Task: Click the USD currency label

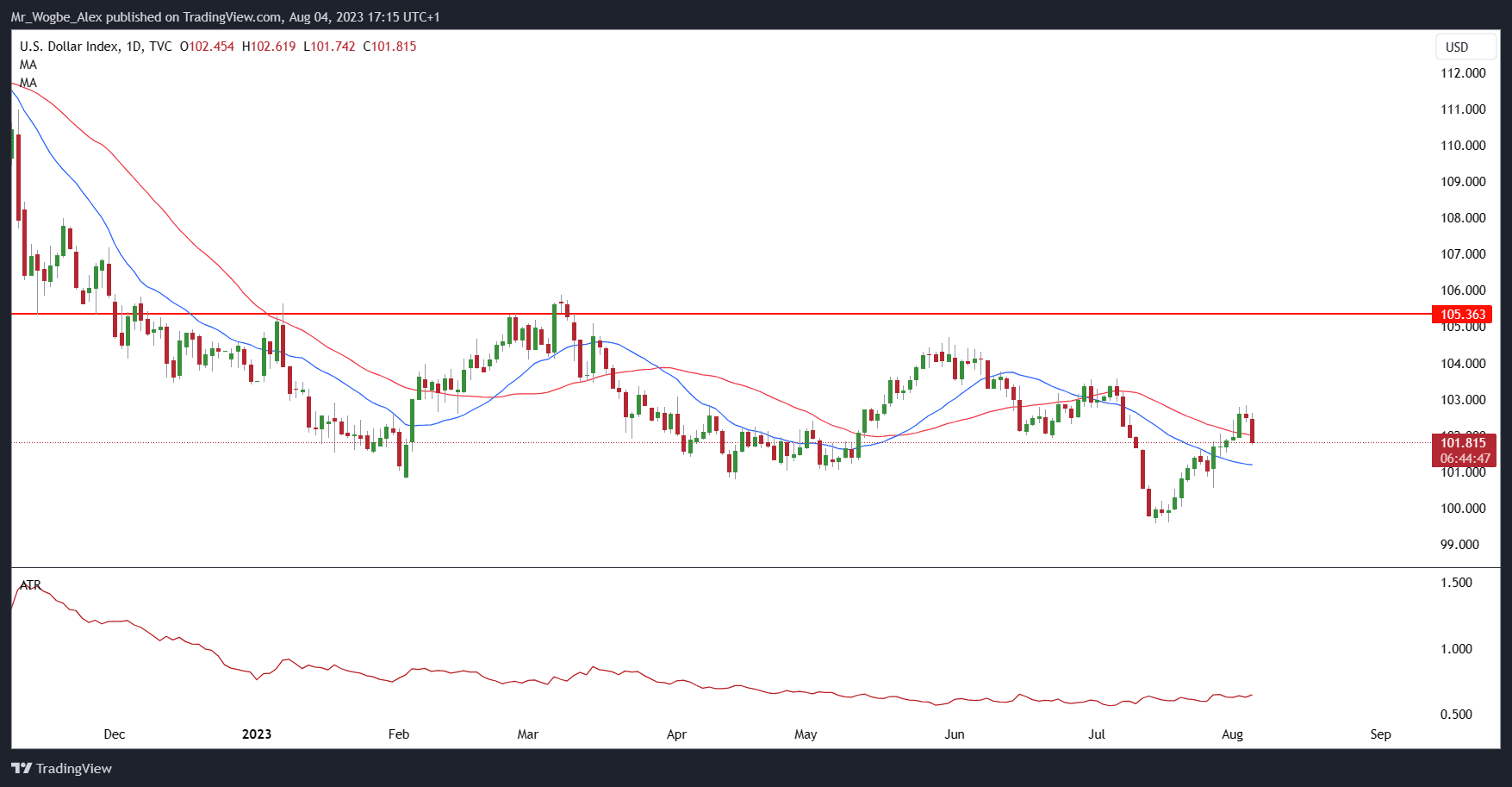Action: tap(1457, 47)
